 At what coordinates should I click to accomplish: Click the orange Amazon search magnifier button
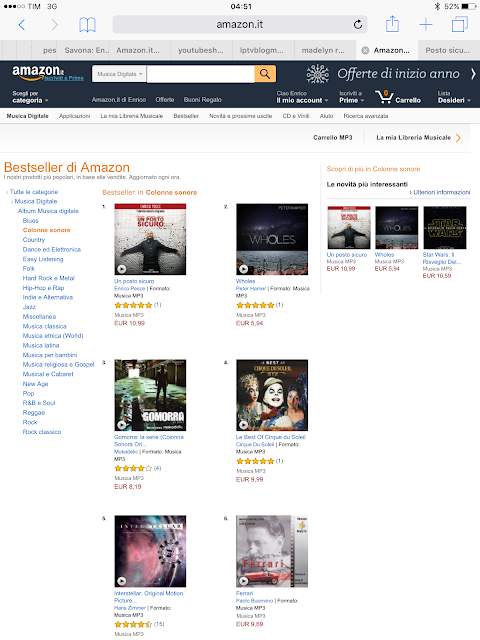click(x=265, y=74)
